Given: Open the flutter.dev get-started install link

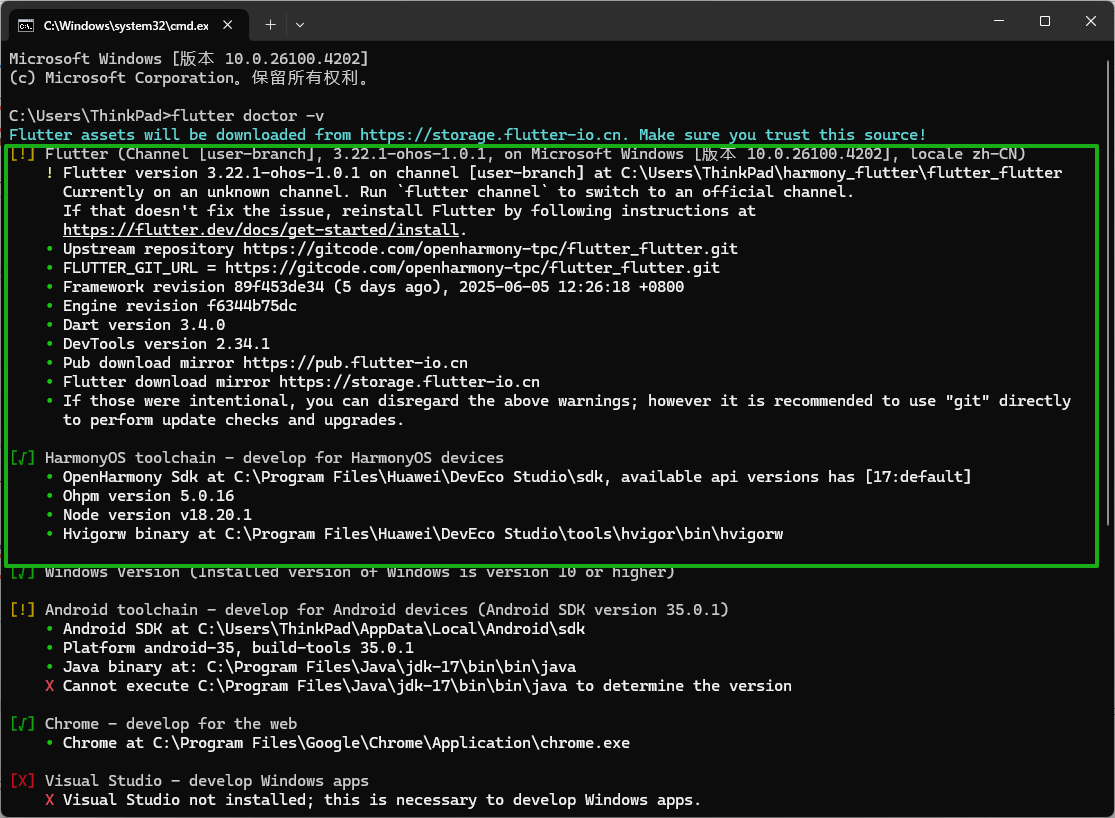Looking at the screenshot, I should [x=260, y=230].
